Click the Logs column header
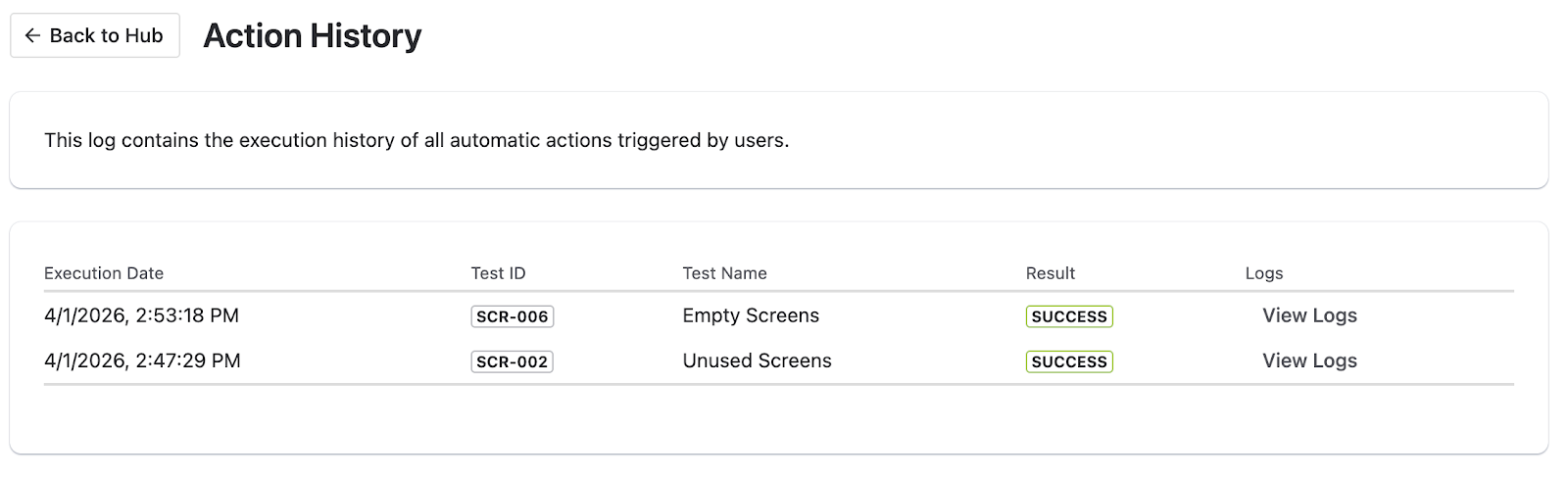 click(x=1263, y=273)
